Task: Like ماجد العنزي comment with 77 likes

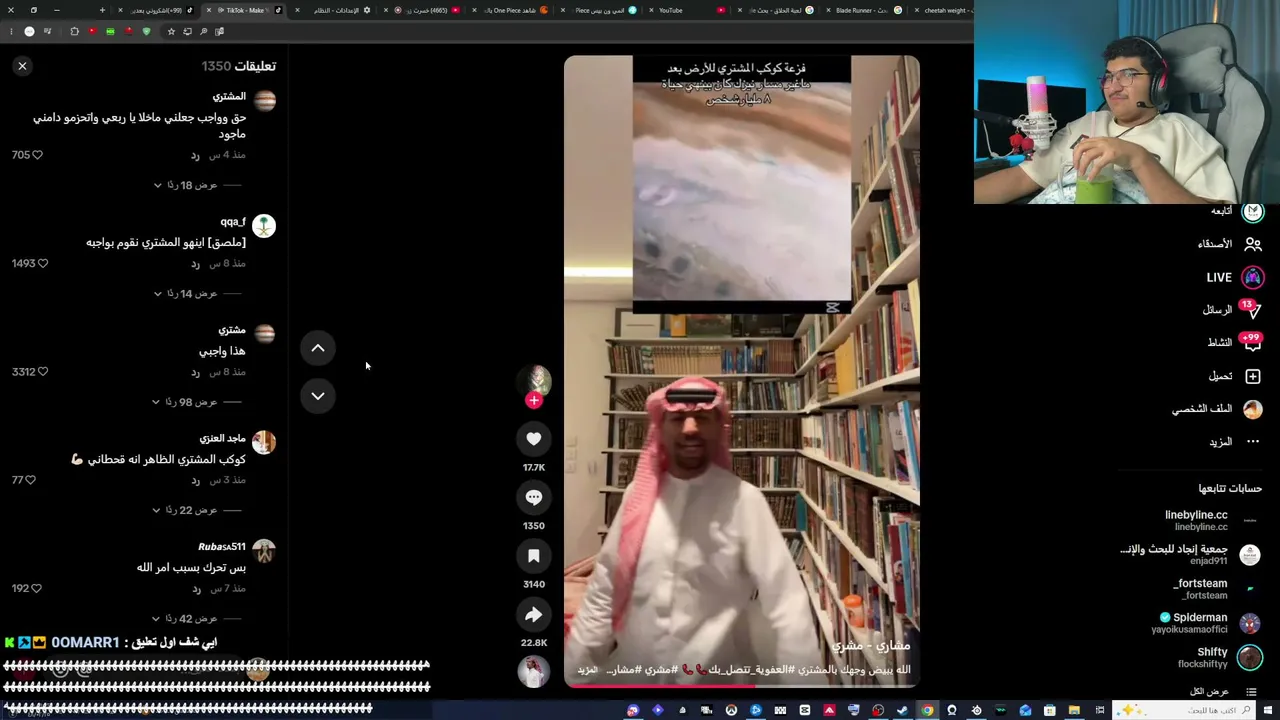Action: 30,480
